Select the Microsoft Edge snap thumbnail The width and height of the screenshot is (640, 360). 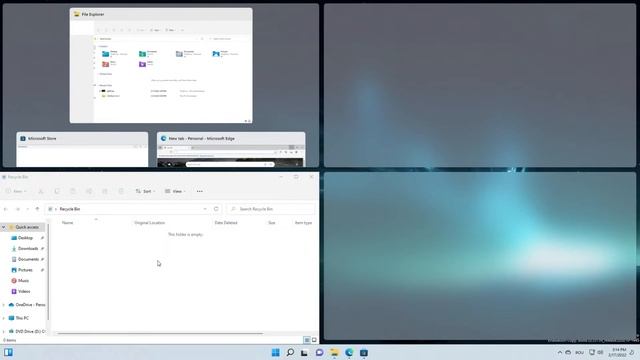[x=231, y=149]
